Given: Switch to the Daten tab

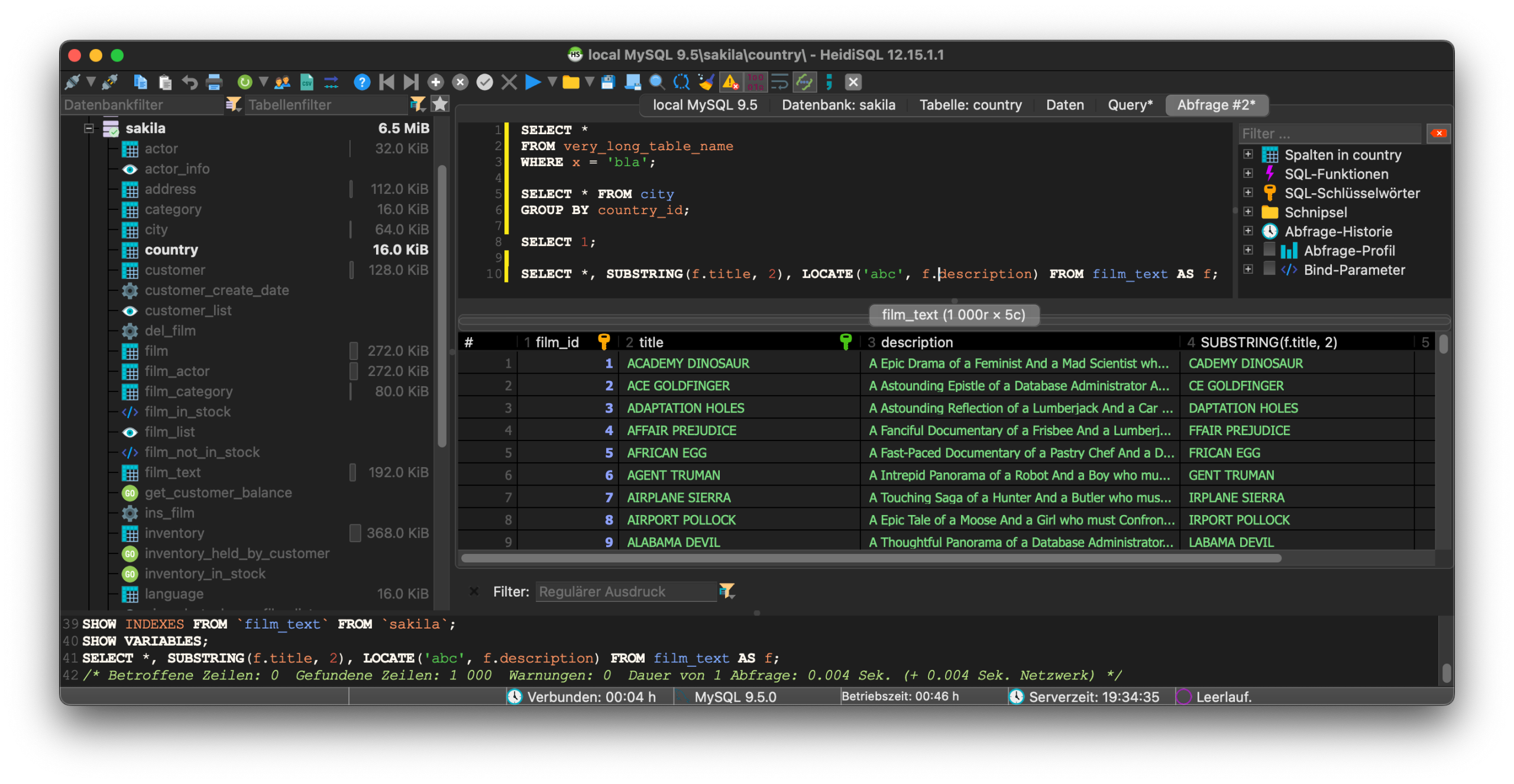Looking at the screenshot, I should (x=1065, y=105).
